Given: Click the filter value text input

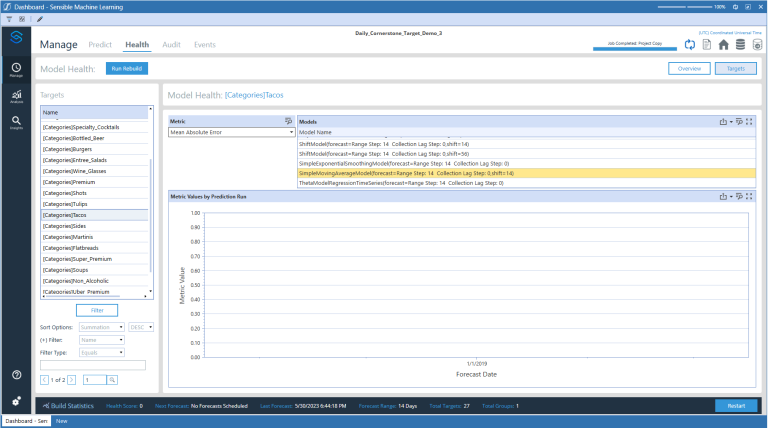Looking at the screenshot, I should [x=93, y=365].
